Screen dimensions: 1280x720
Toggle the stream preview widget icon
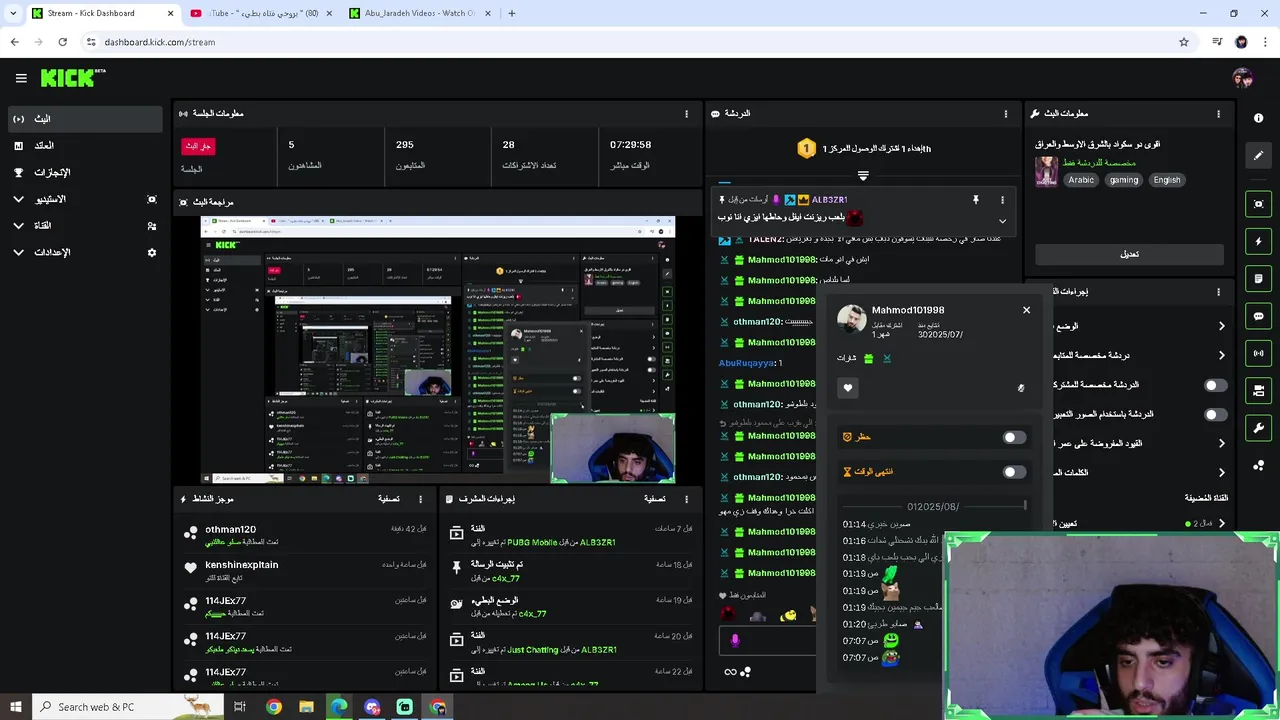pos(1258,204)
